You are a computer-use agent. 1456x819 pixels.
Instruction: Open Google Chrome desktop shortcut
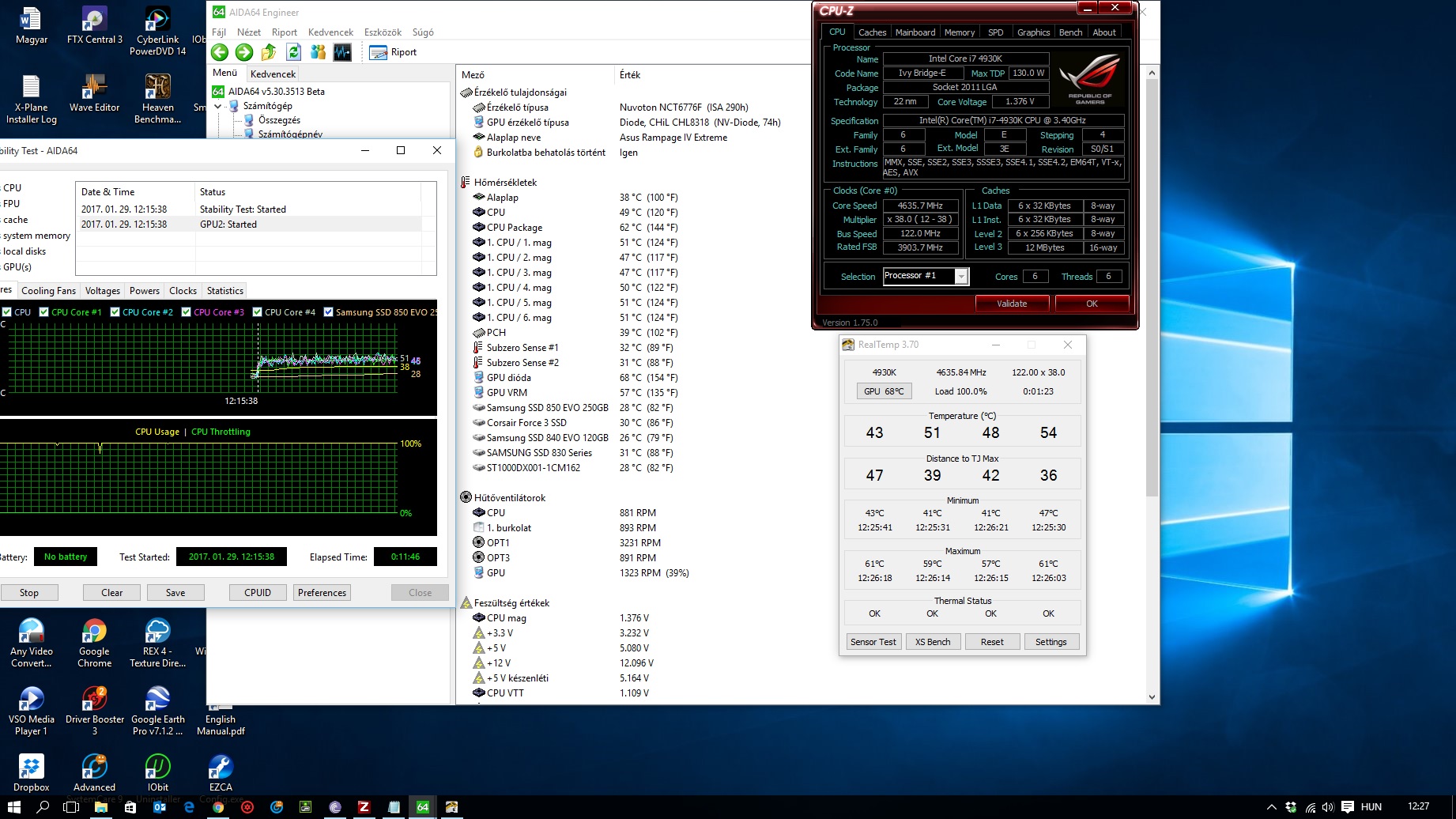pyautogui.click(x=94, y=643)
